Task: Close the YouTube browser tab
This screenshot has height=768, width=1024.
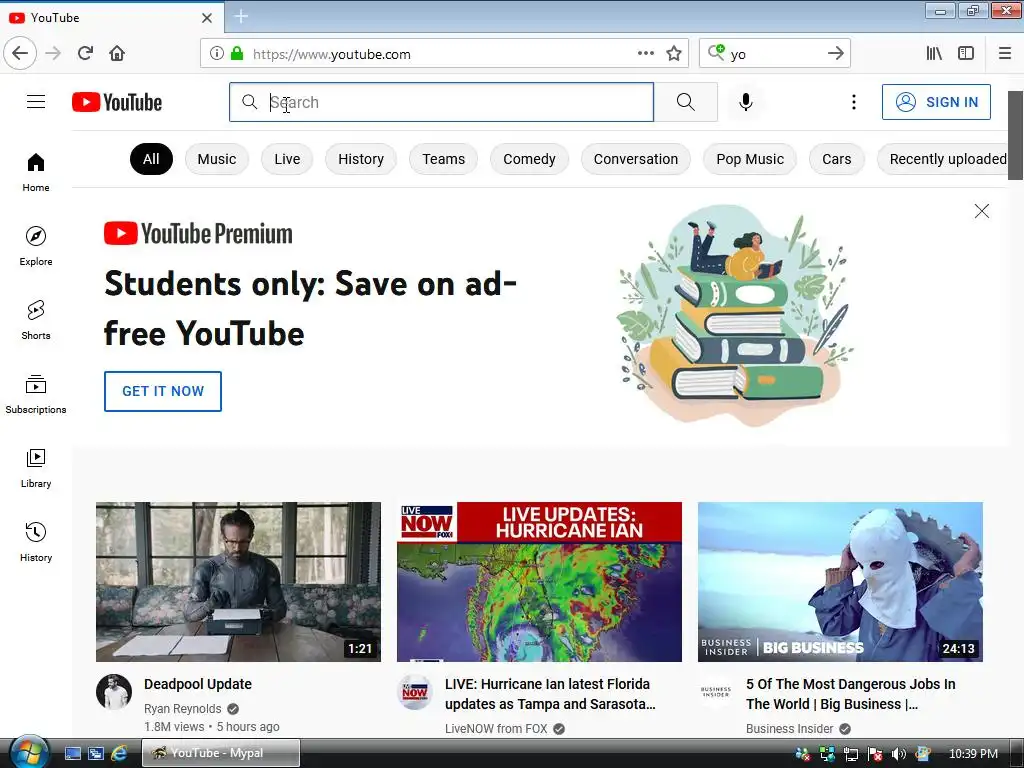Action: point(207,18)
